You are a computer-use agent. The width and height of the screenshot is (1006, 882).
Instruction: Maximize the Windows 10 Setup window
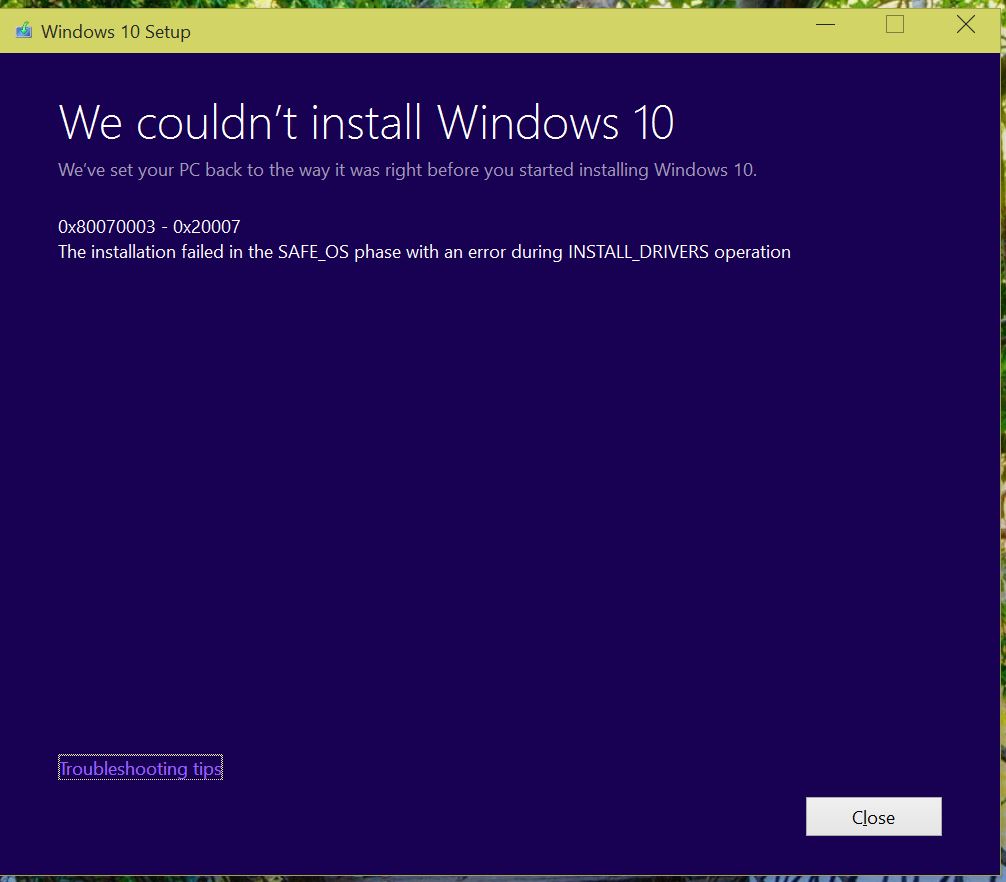click(894, 25)
